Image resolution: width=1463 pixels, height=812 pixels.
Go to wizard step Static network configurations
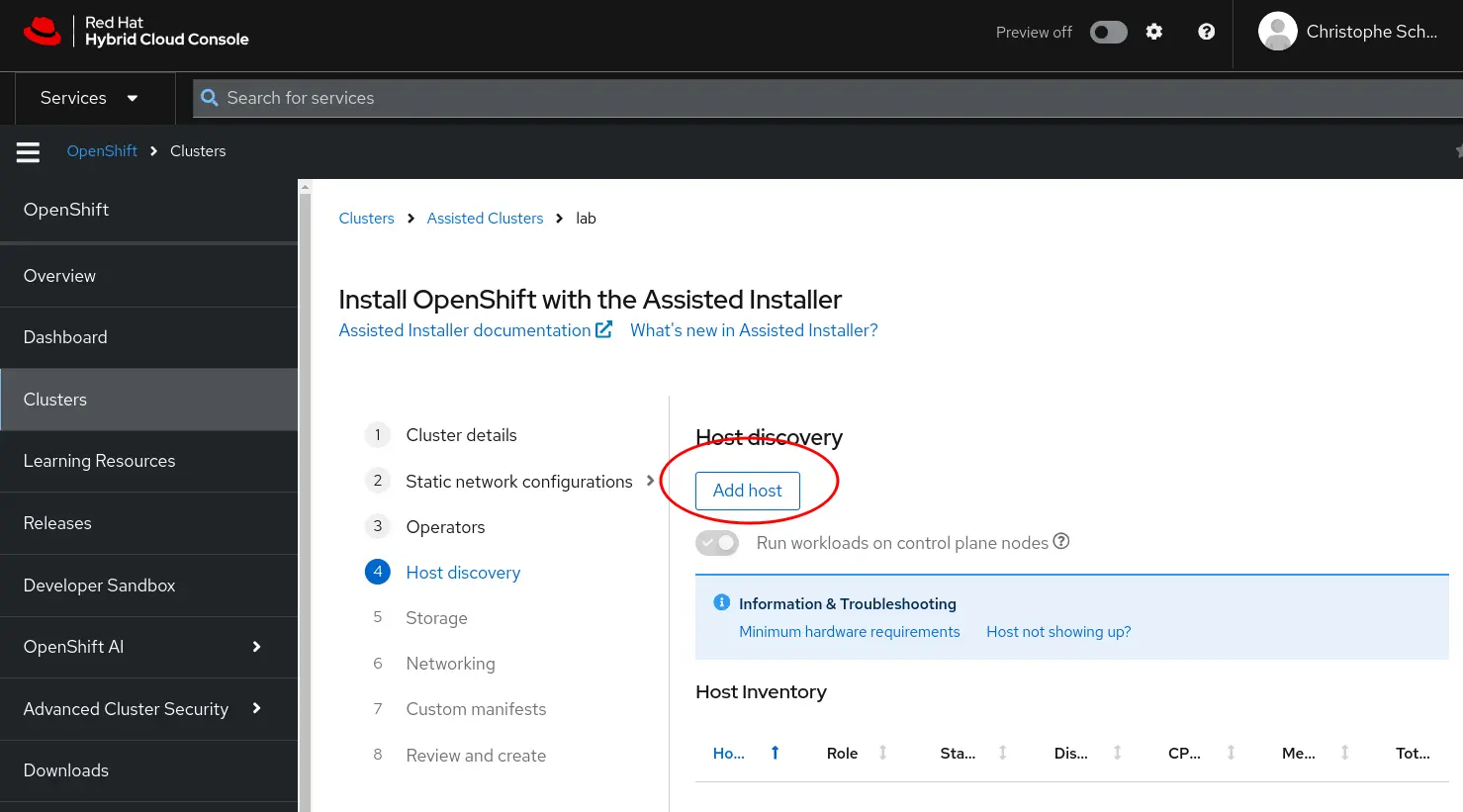coord(518,482)
